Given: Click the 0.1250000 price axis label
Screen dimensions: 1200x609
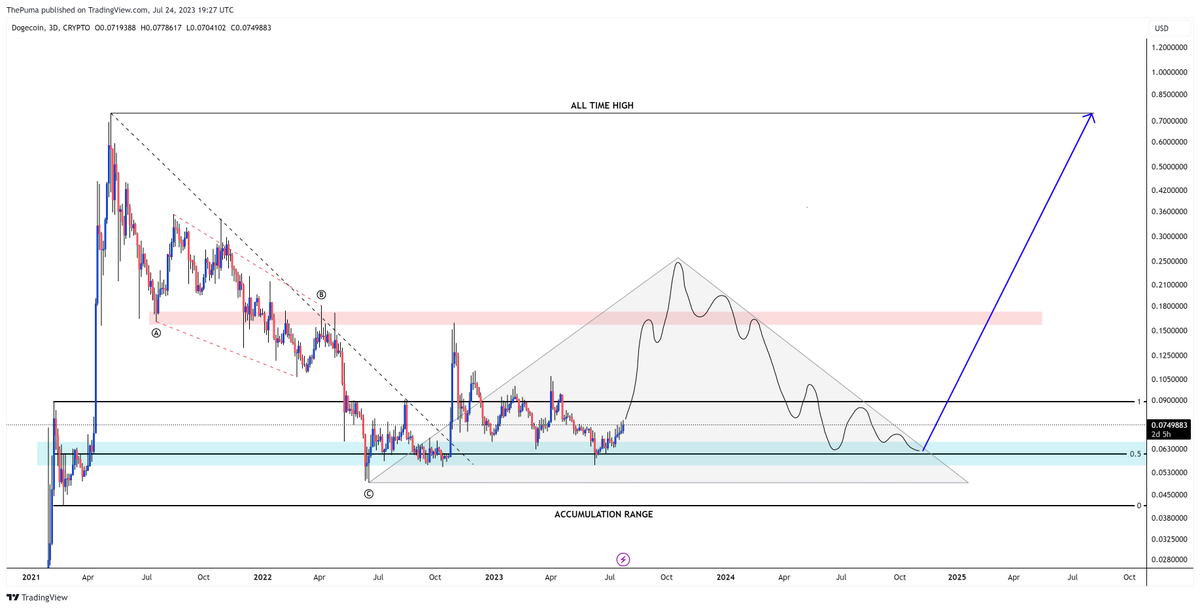Looking at the screenshot, I should point(1170,356).
